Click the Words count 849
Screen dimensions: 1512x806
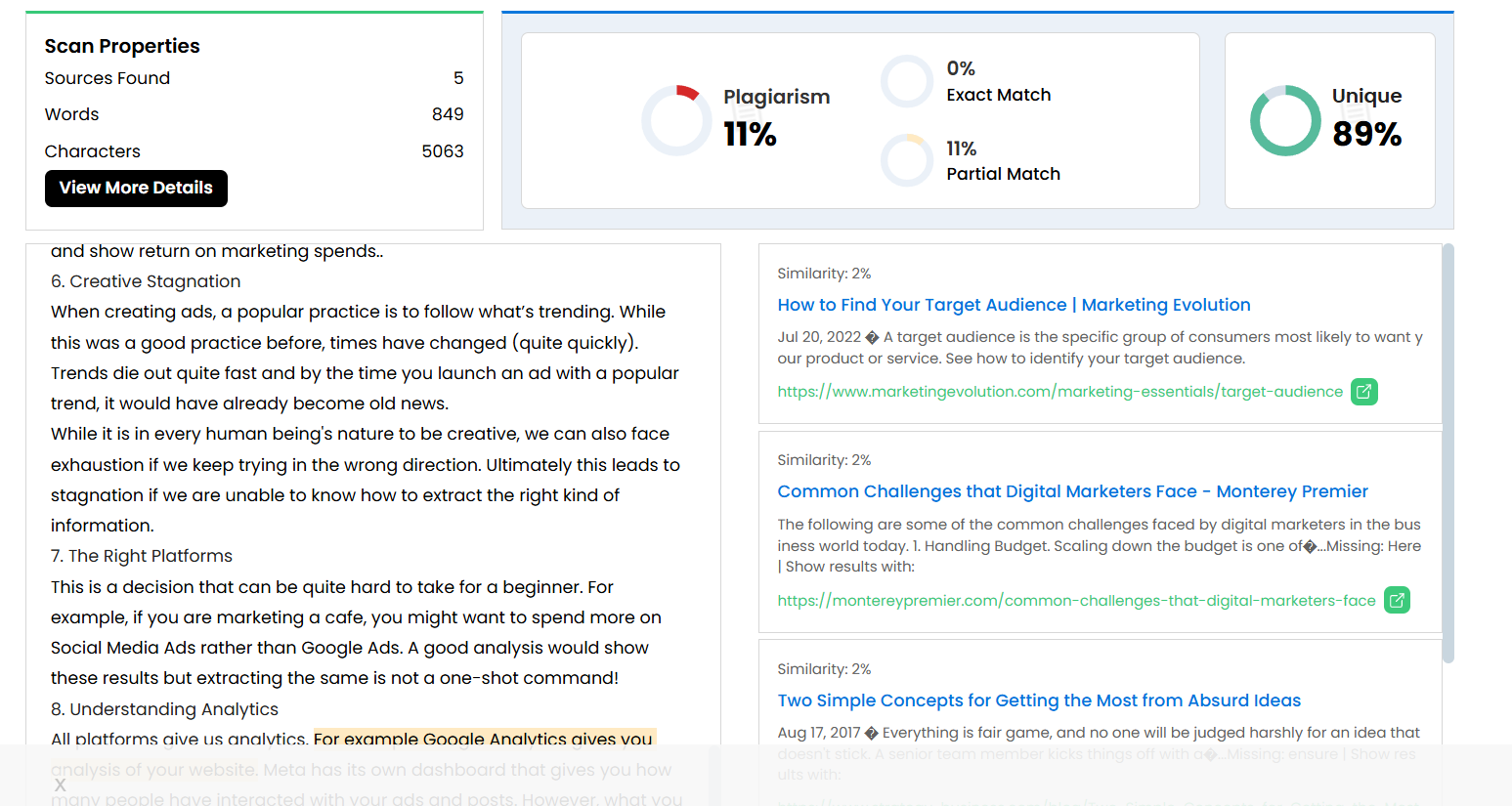pyautogui.click(x=448, y=114)
